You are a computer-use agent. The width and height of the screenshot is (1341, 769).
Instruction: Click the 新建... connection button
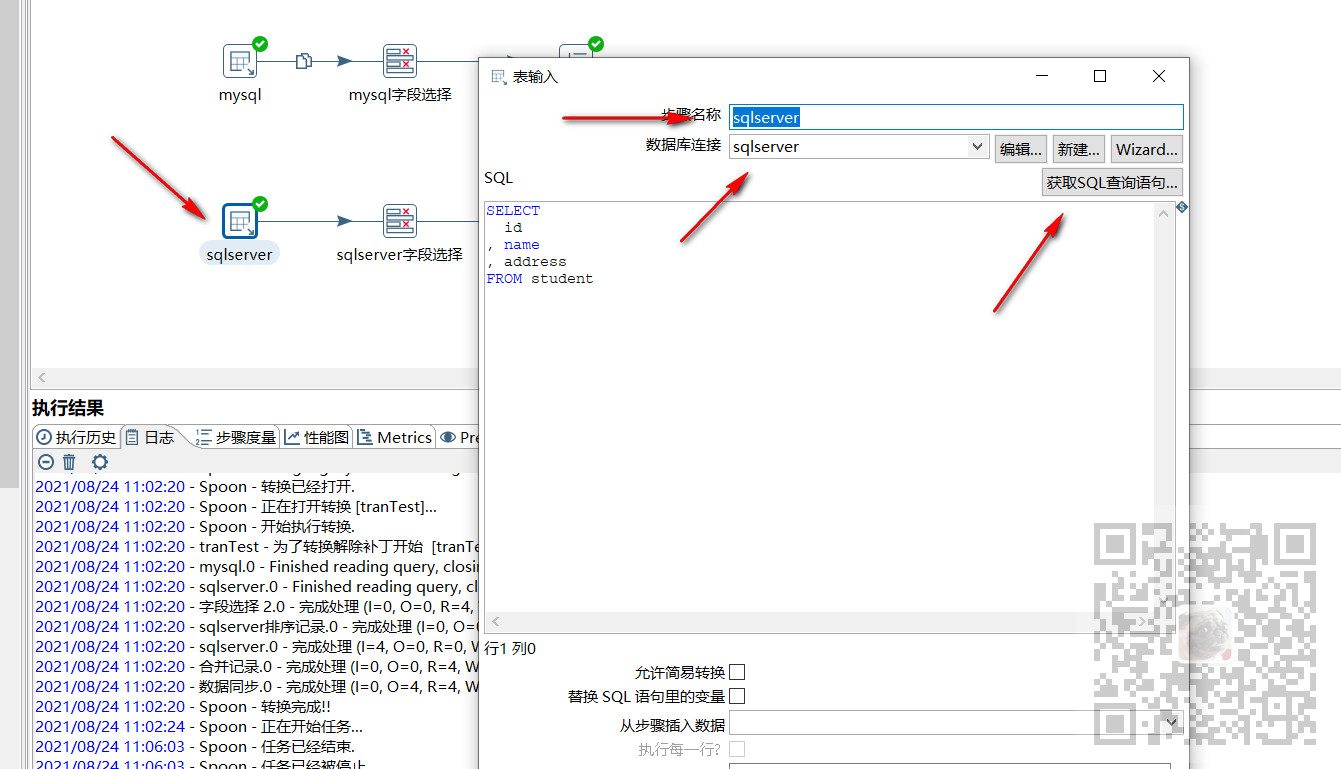[1078, 149]
